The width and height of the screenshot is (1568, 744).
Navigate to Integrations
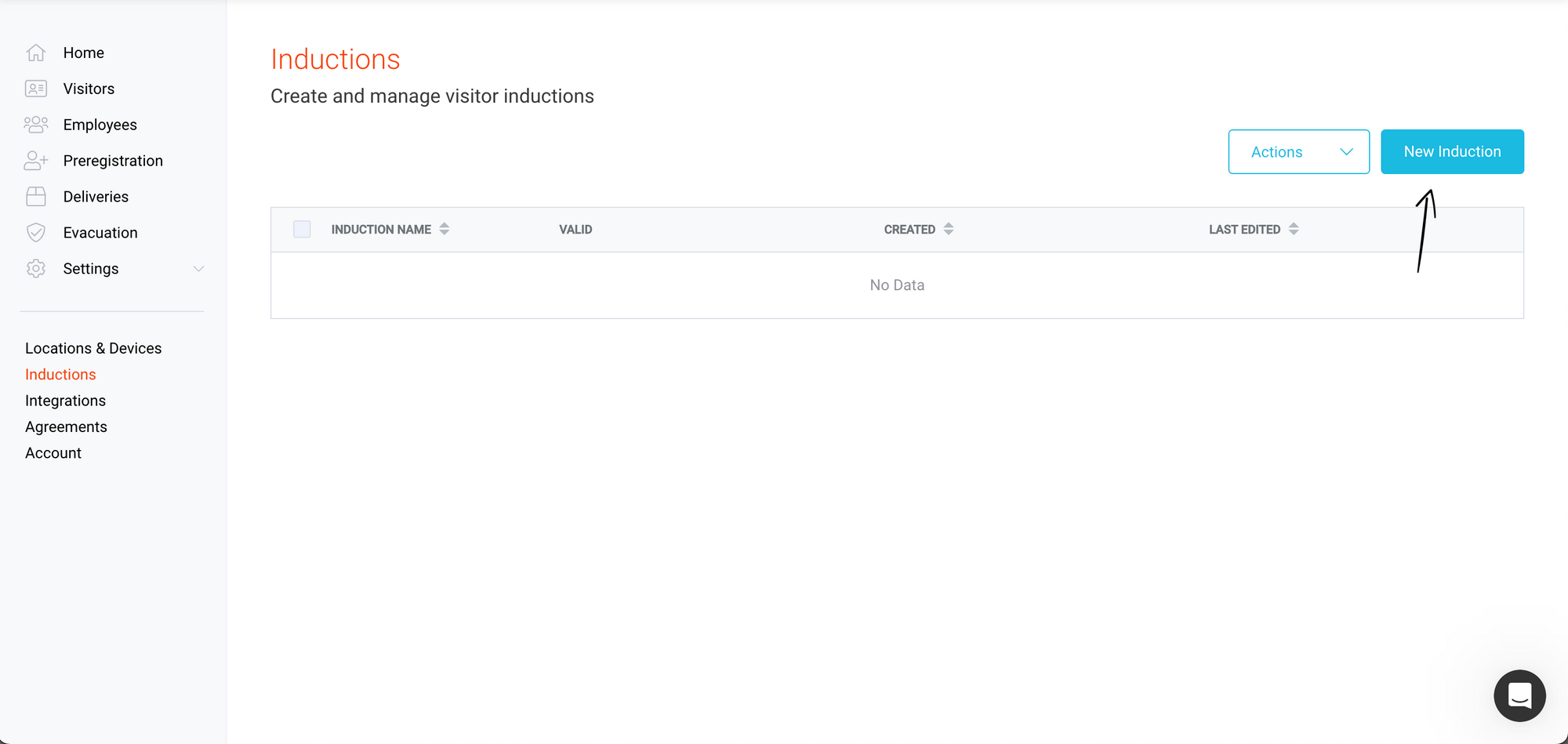[65, 400]
